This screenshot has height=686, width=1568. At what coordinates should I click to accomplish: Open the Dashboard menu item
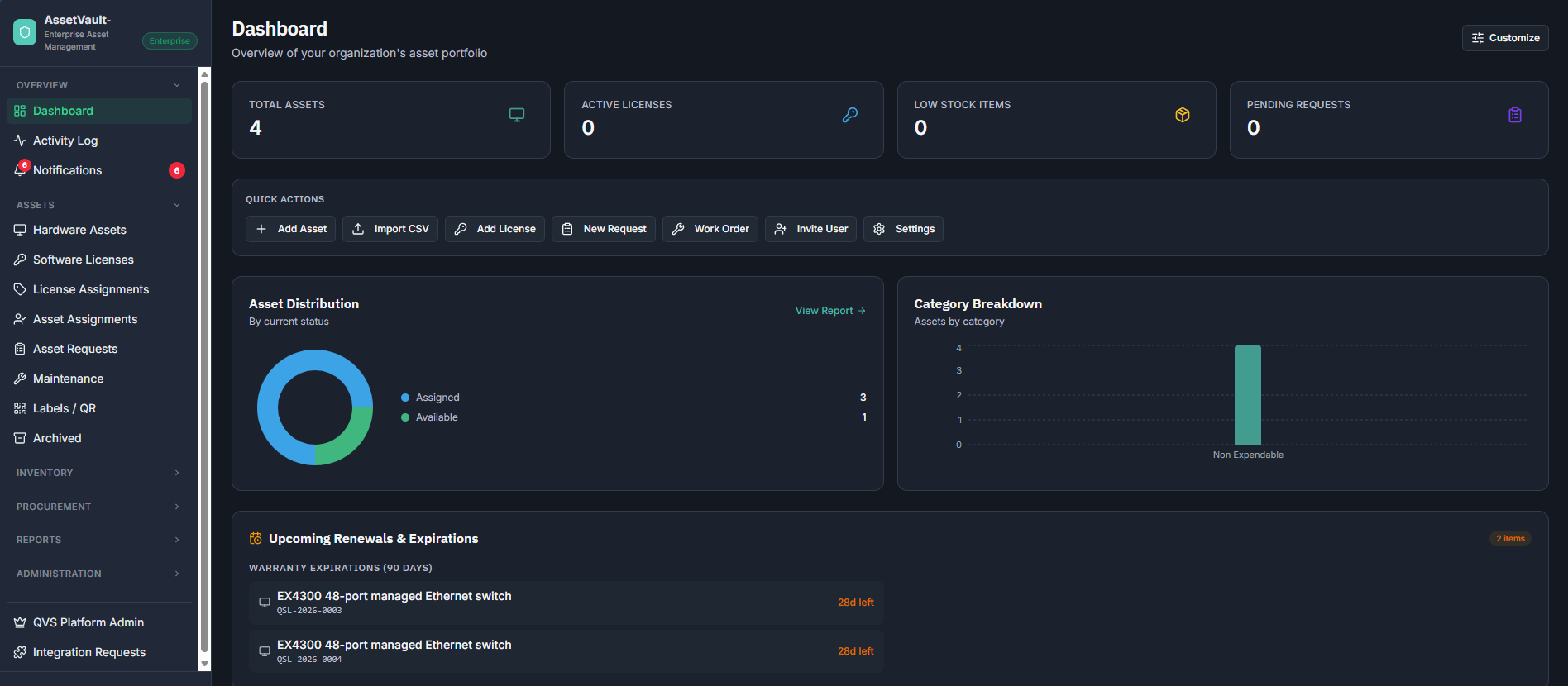pos(99,111)
